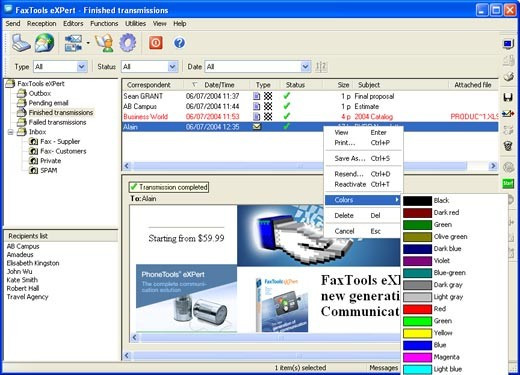
Task: Choose View in the context menu
Action: tap(362, 132)
